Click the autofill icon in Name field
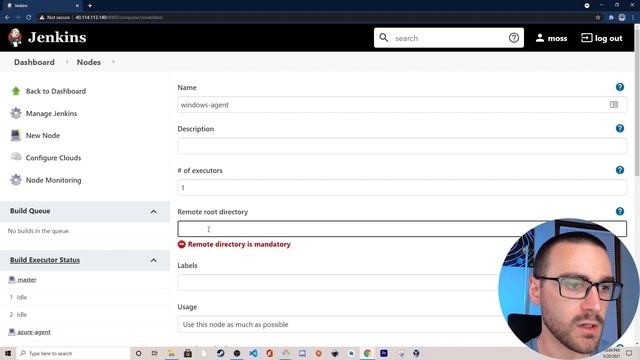The width and height of the screenshot is (640, 360). (614, 105)
